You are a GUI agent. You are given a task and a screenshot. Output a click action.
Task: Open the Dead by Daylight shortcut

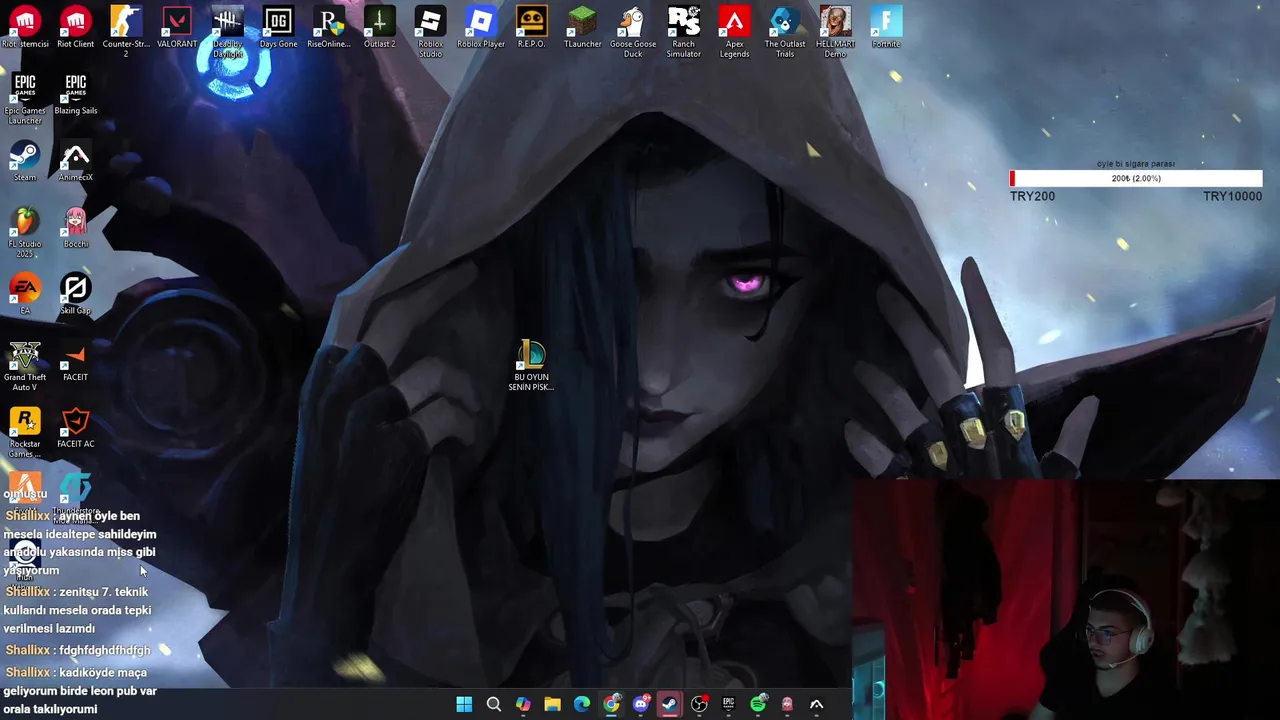point(227,31)
